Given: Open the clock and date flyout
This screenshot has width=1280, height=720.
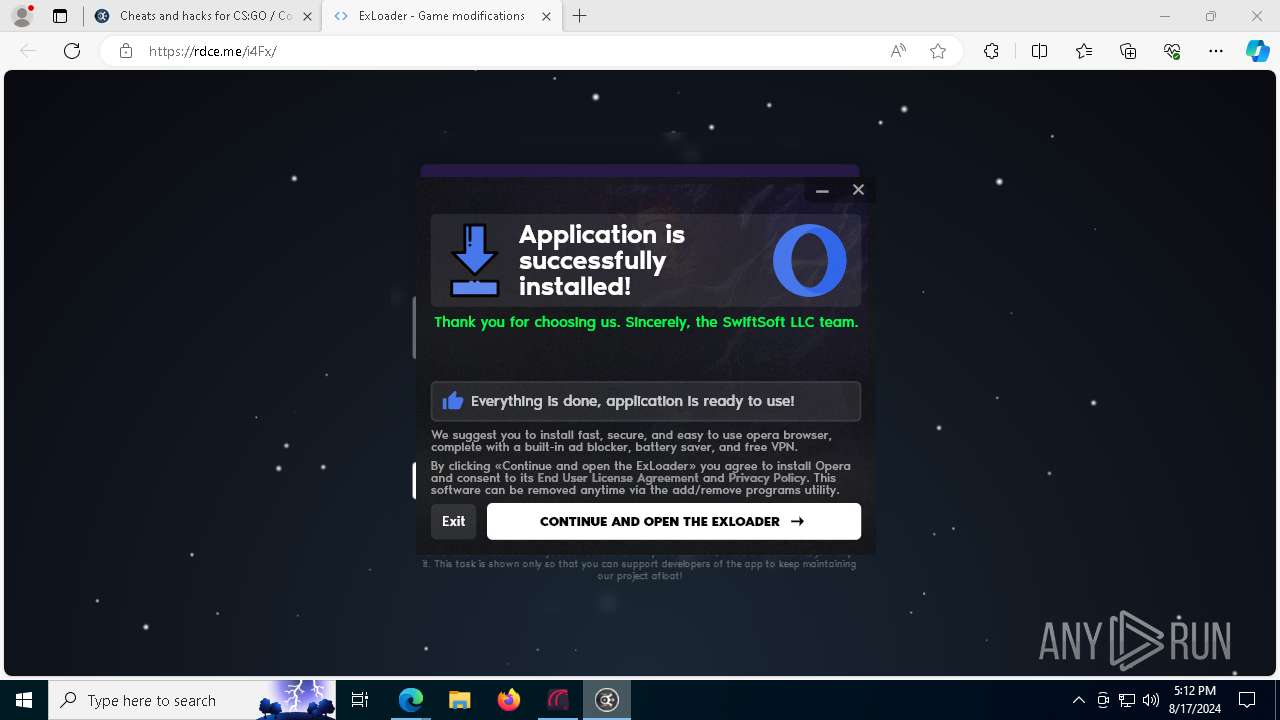Looking at the screenshot, I should point(1195,700).
